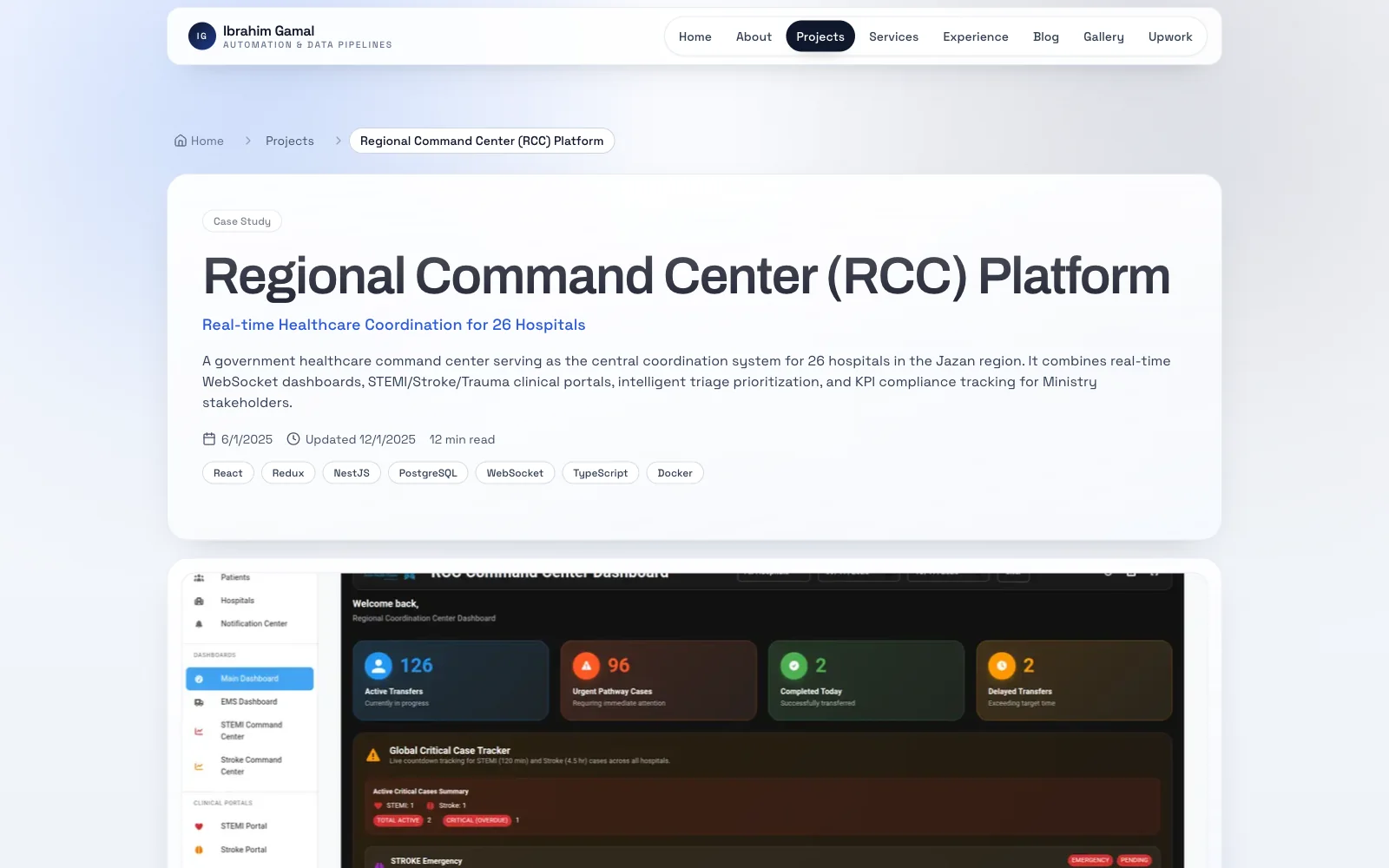Navigate to the Blog menu item
This screenshot has width=1389, height=868.
click(1045, 36)
